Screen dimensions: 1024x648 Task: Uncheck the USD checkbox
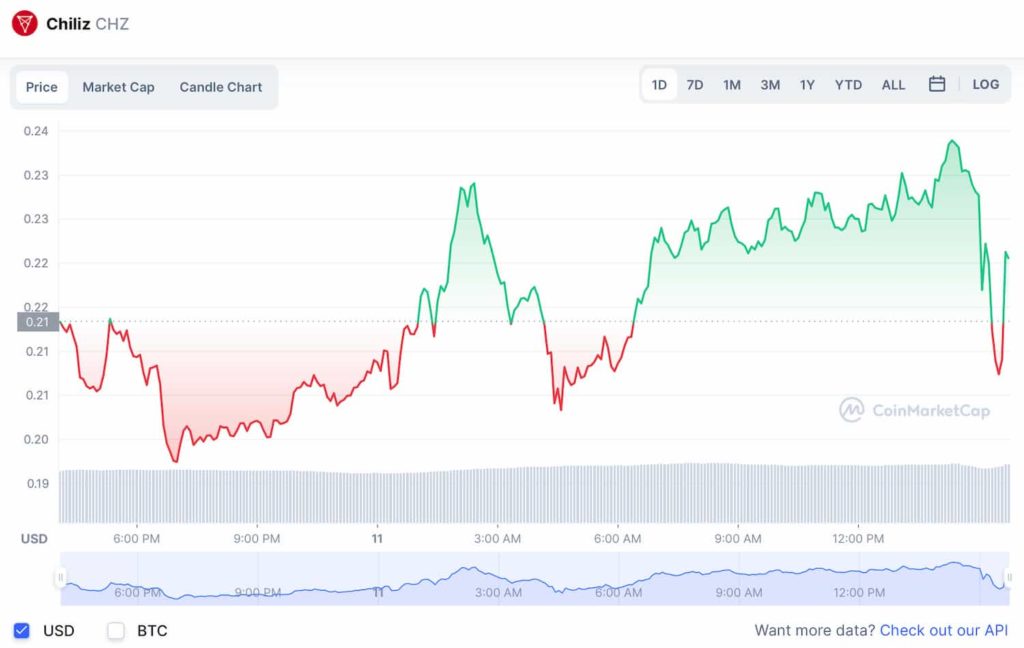tap(21, 631)
